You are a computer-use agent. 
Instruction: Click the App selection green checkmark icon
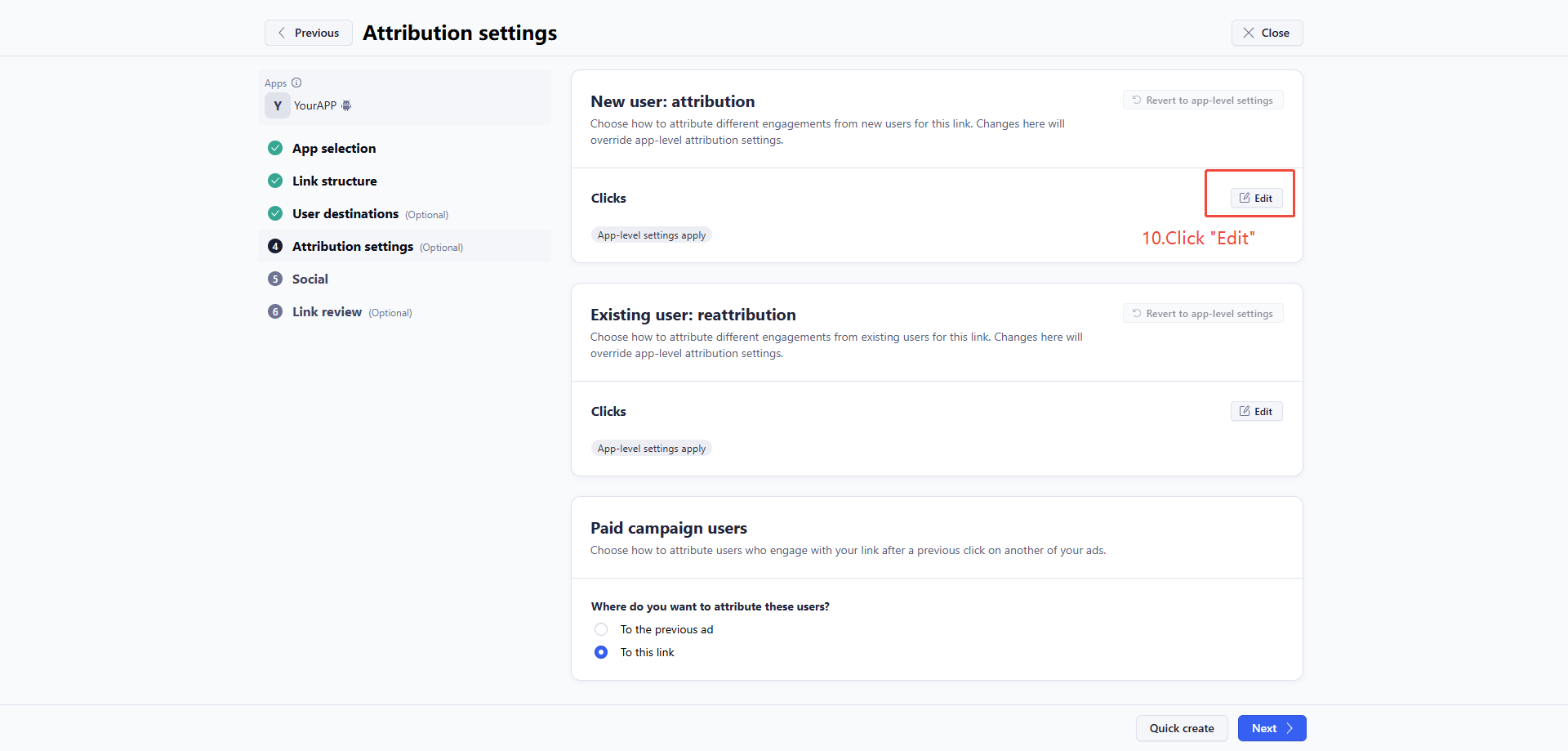(x=275, y=148)
